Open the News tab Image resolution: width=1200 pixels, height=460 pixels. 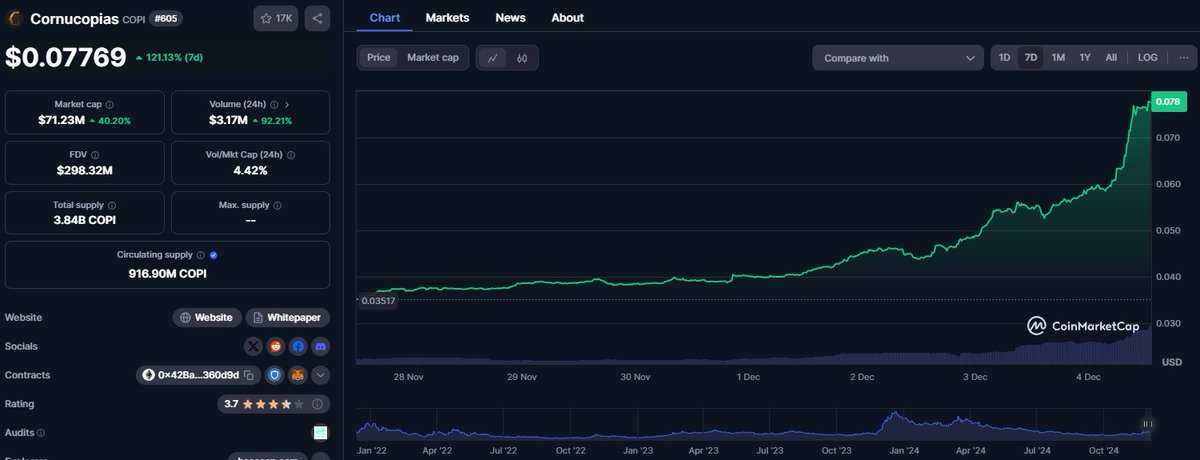[x=510, y=17]
